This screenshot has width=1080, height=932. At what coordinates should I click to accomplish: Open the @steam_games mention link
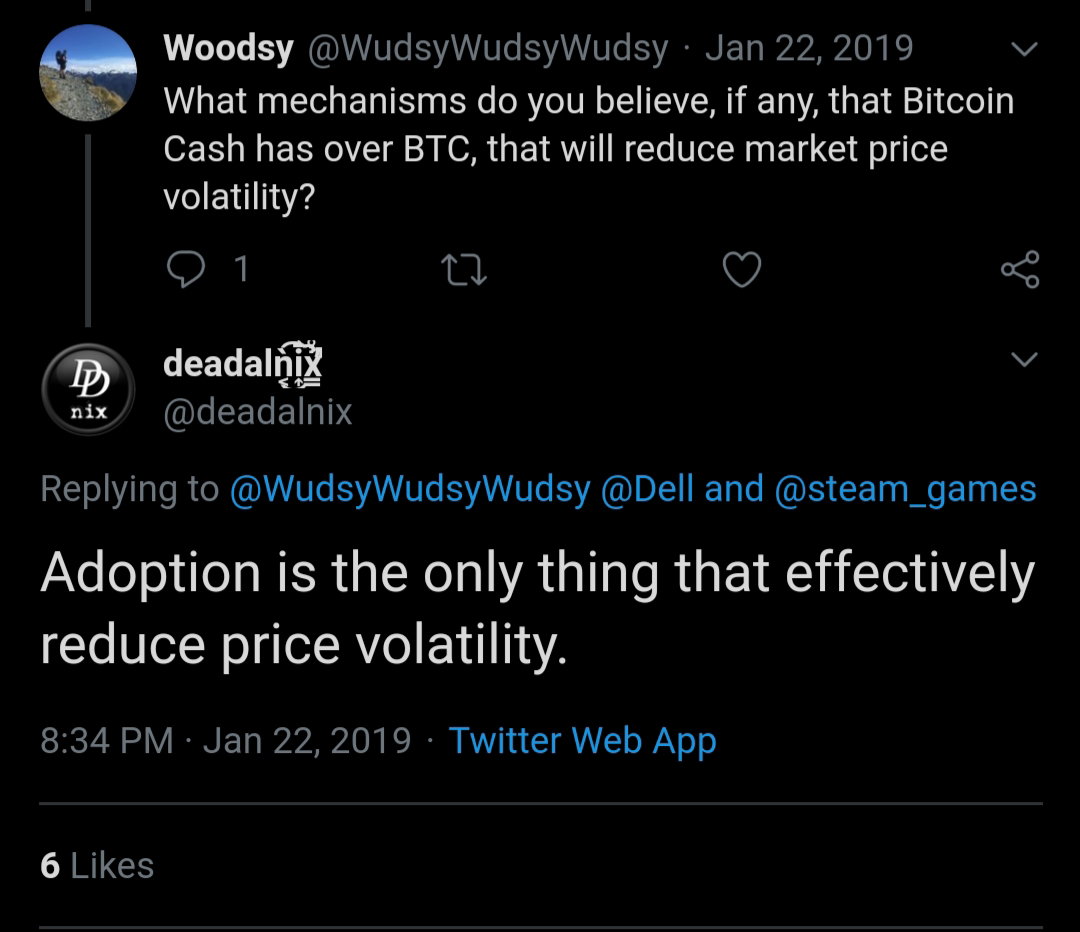click(x=905, y=490)
